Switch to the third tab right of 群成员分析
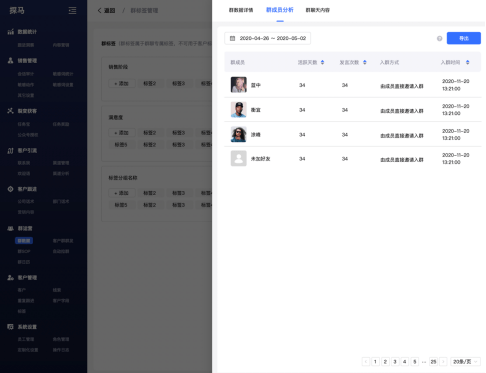The image size is (486, 373). tap(318, 10)
